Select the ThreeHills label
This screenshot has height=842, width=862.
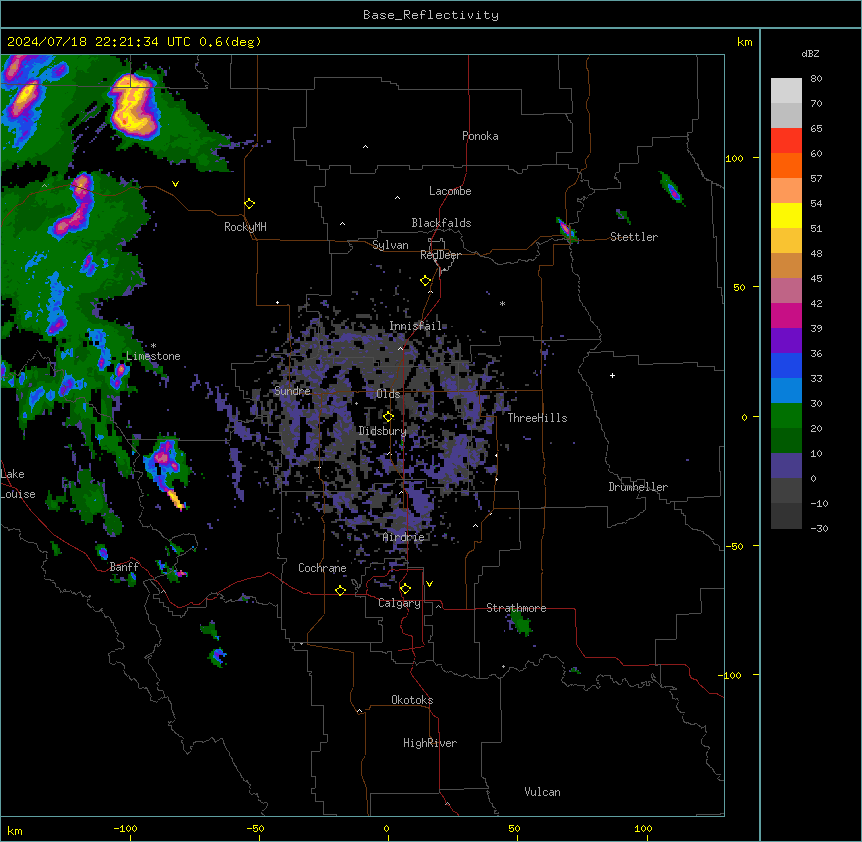(x=537, y=418)
